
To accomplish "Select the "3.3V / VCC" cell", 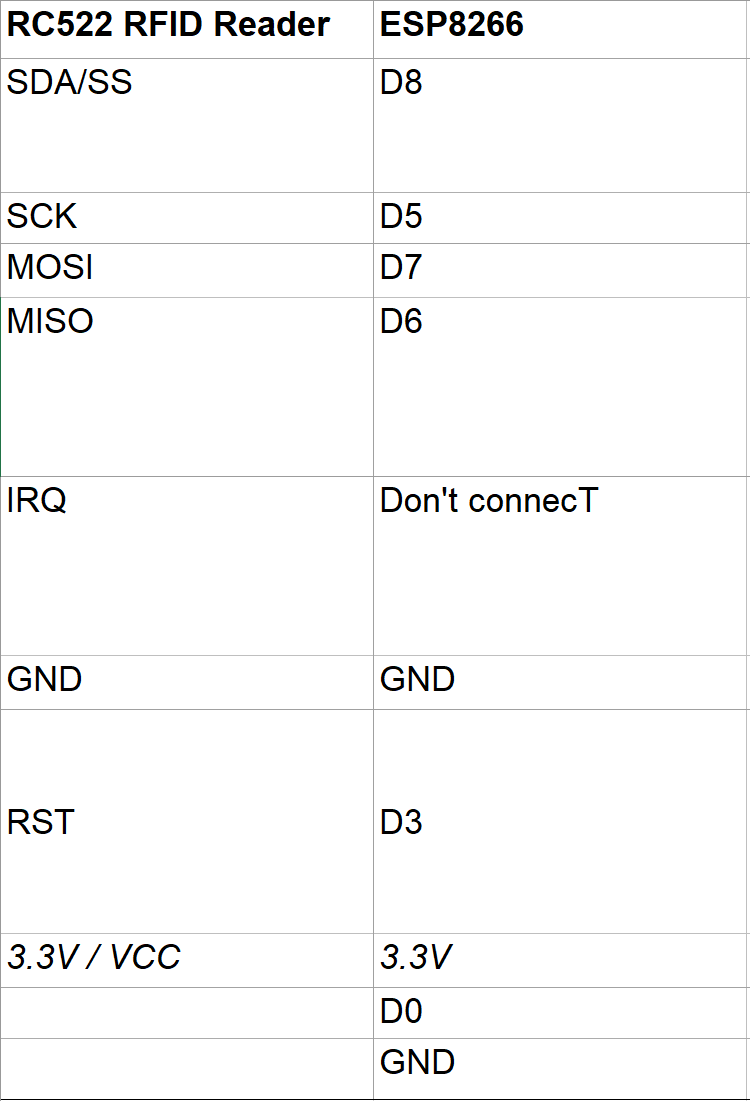I will 94,958.
